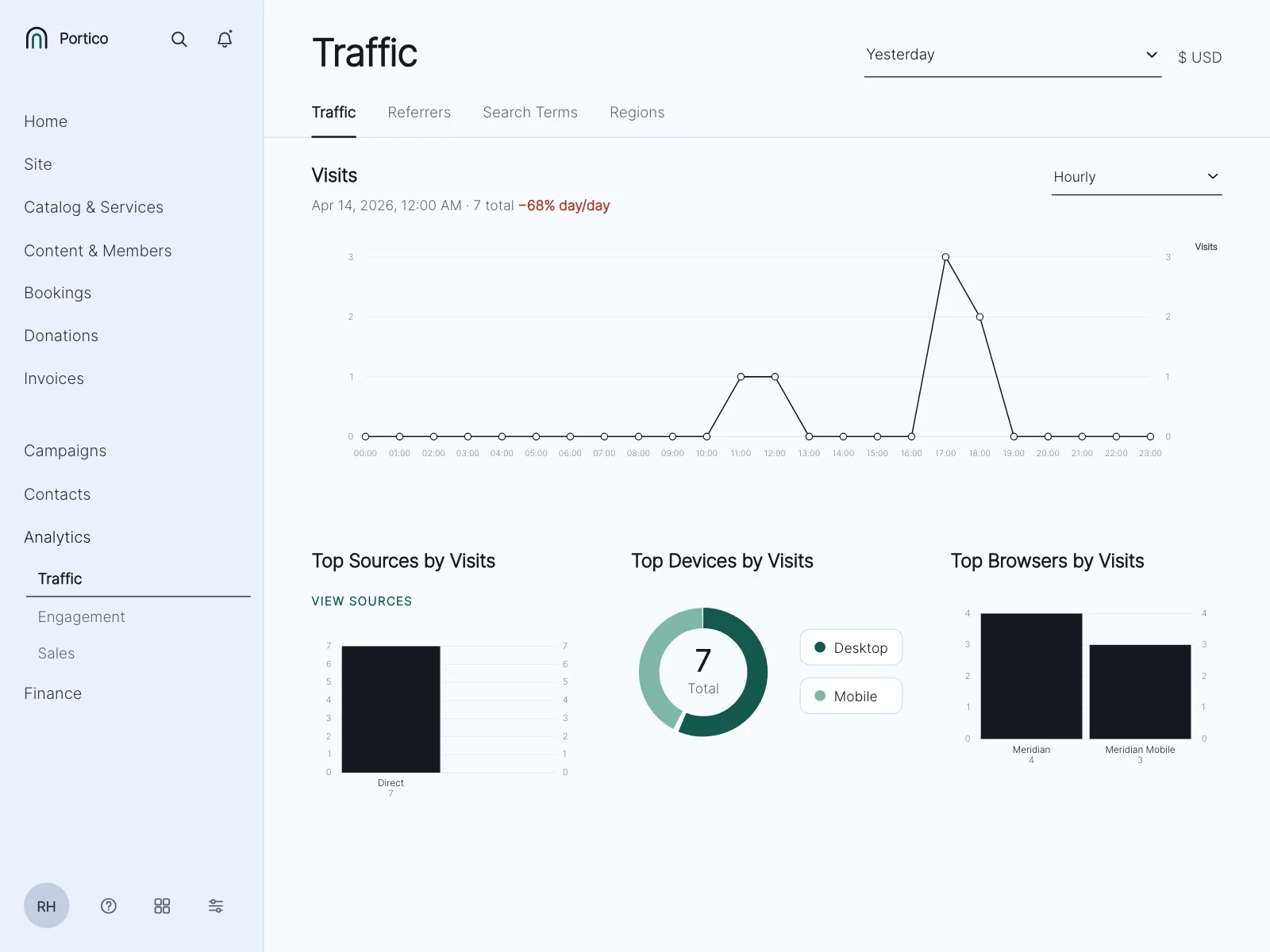Open Content & Members section

coord(98,251)
